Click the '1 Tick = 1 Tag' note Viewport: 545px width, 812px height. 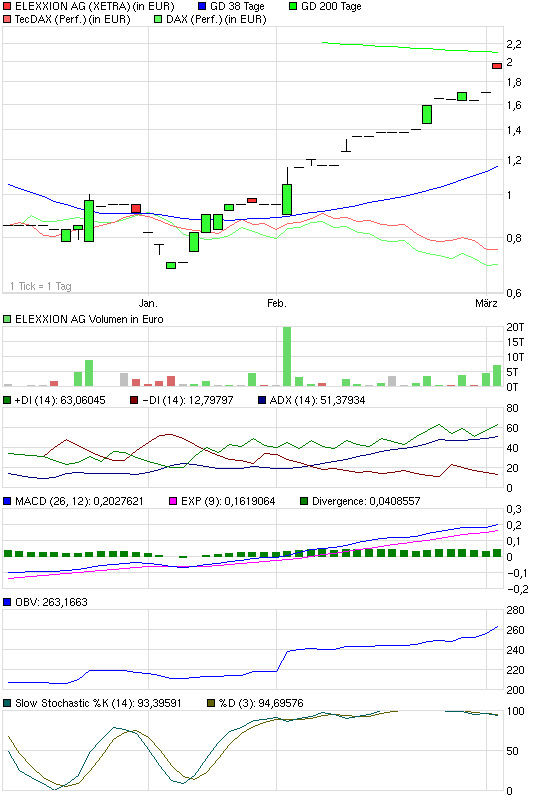[41, 286]
